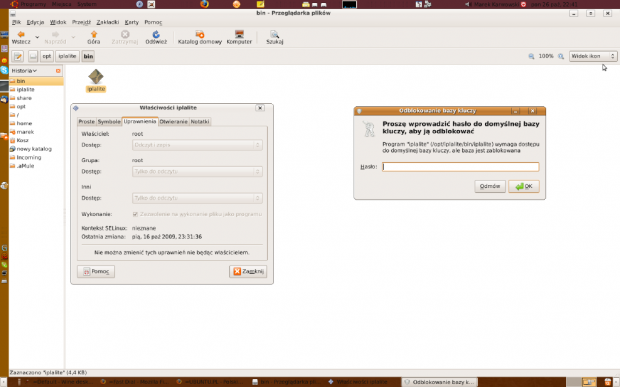620x387 pixels.
Task: Open the Pomoc menu
Action: (153, 22)
